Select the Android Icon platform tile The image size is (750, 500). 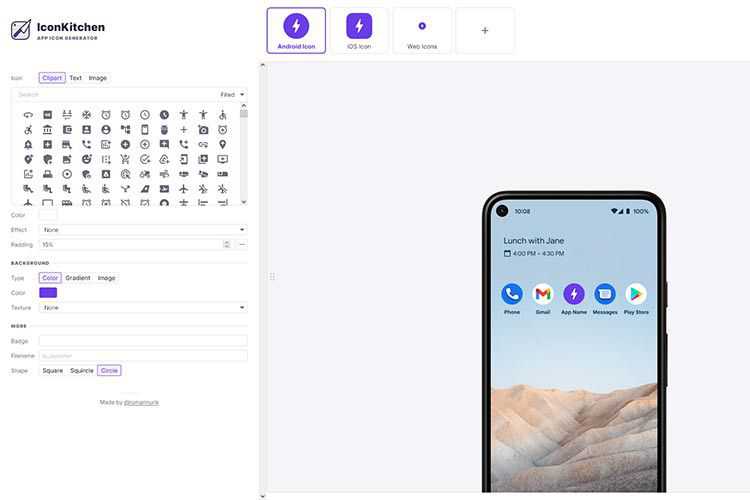pos(296,30)
